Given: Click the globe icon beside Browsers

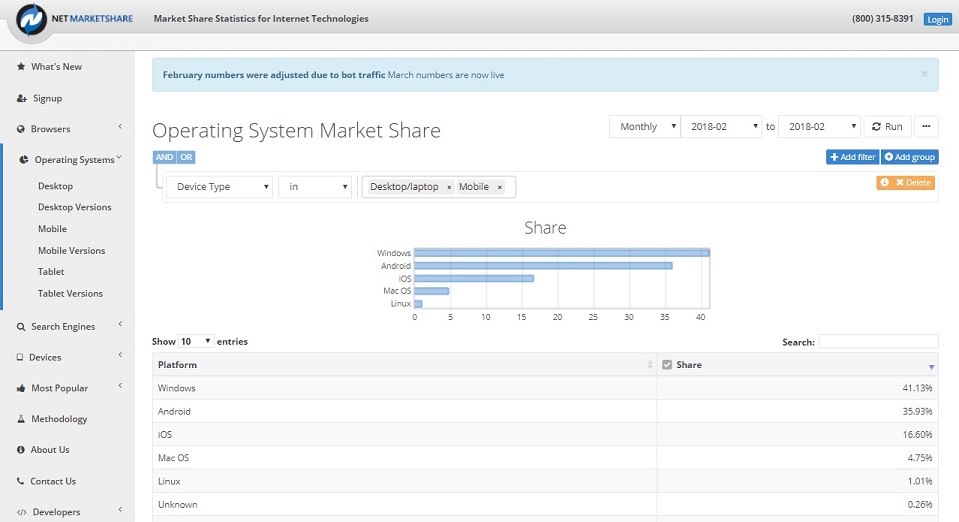Looking at the screenshot, I should click(21, 129).
